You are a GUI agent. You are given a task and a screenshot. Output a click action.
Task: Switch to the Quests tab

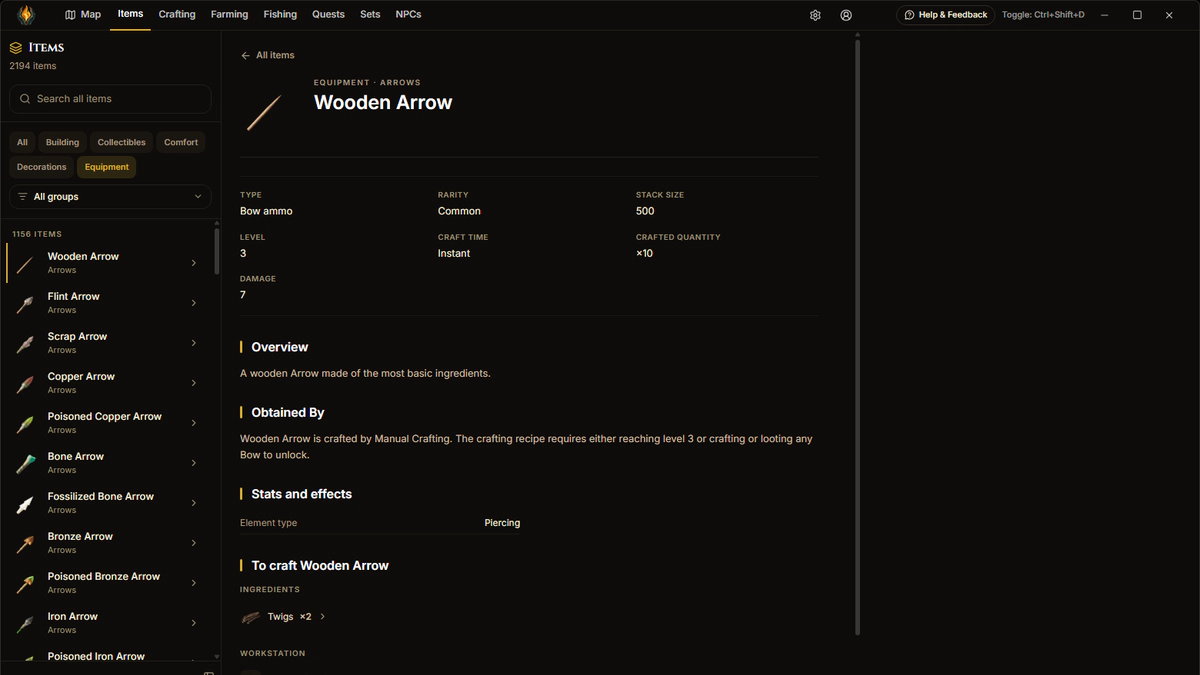coord(328,15)
